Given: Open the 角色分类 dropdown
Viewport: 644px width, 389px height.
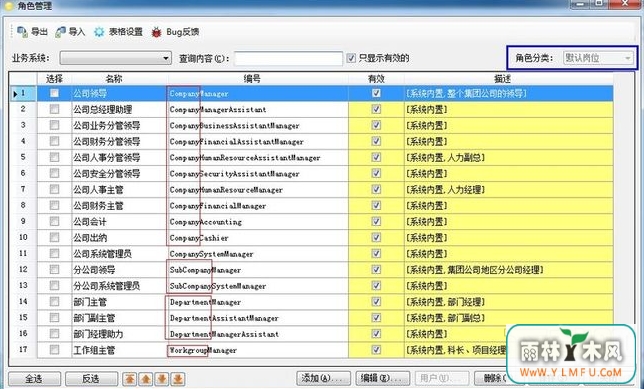Looking at the screenshot, I should [x=598, y=58].
